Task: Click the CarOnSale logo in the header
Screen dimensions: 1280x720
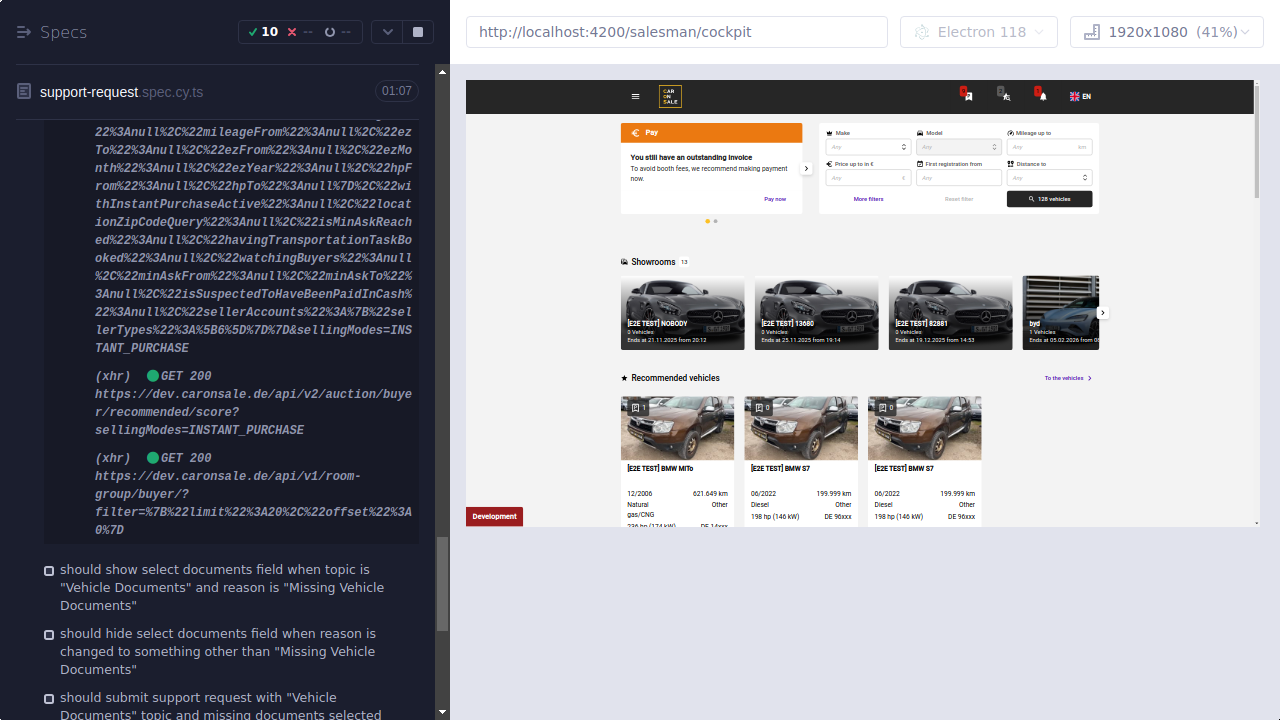Action: point(670,96)
